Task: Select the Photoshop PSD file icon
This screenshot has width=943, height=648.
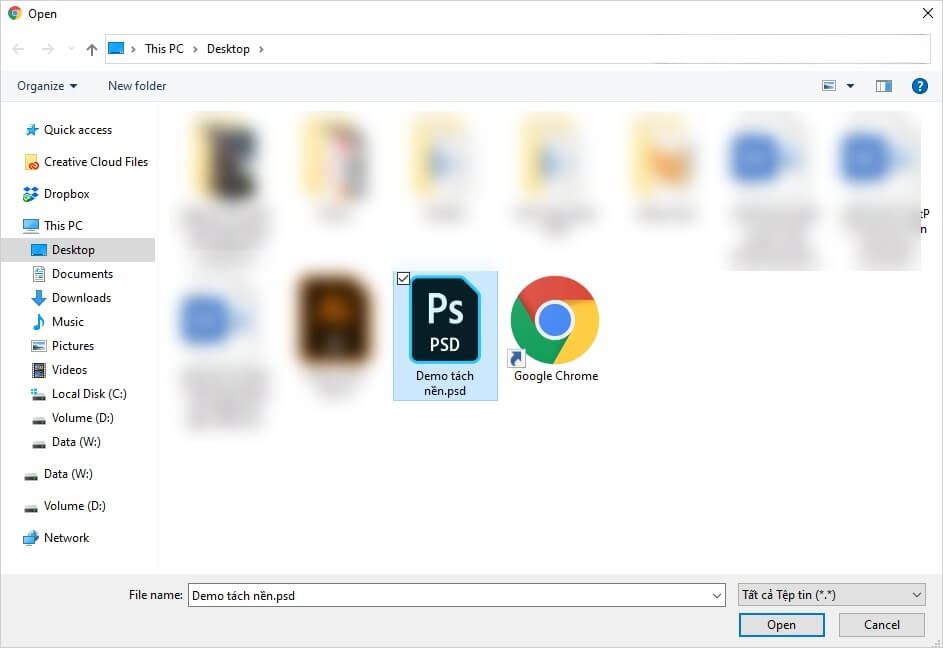Action: pos(445,320)
